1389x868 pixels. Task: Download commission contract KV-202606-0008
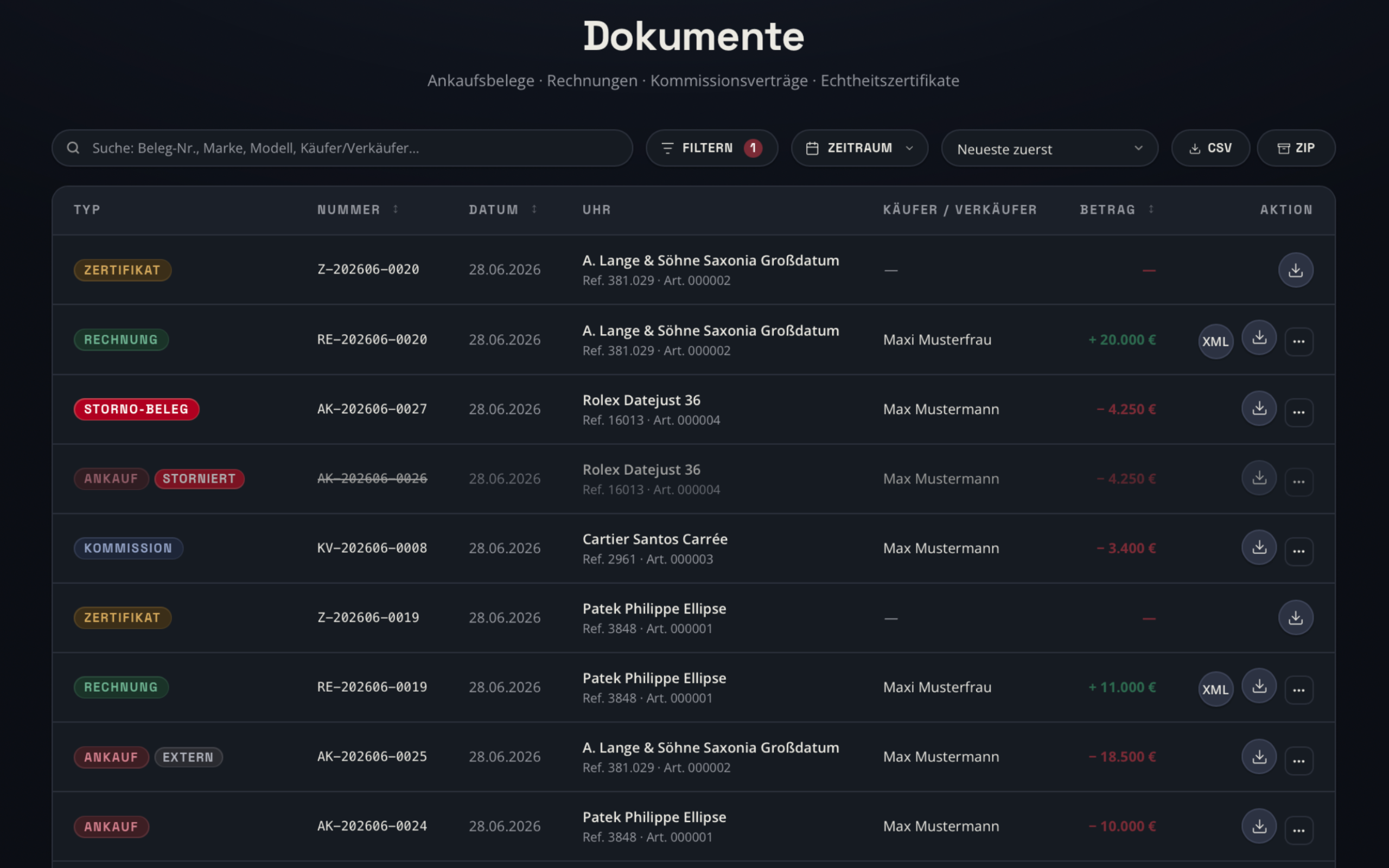pos(1259,547)
